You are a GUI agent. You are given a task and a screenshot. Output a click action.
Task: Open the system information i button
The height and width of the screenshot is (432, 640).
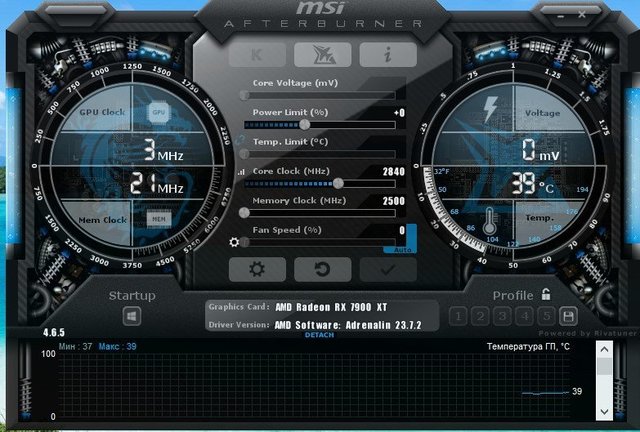[387, 55]
